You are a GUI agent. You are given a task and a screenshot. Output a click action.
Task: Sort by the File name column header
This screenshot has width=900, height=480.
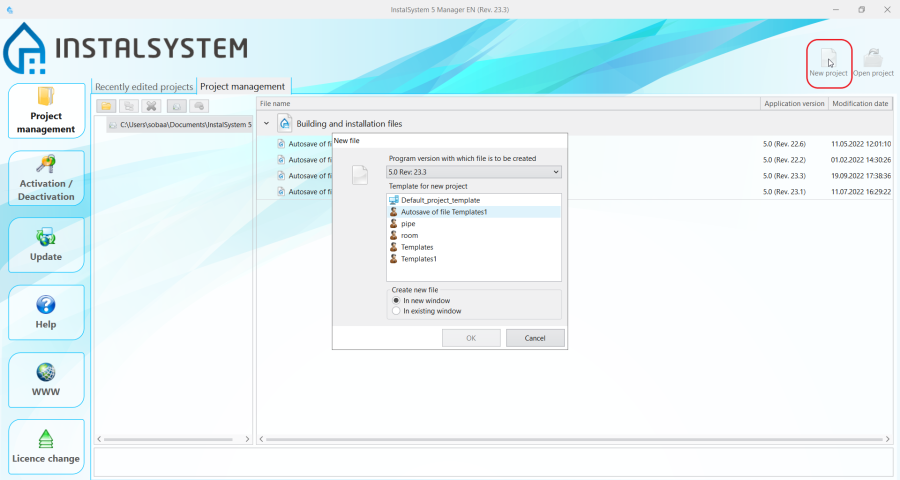point(508,103)
